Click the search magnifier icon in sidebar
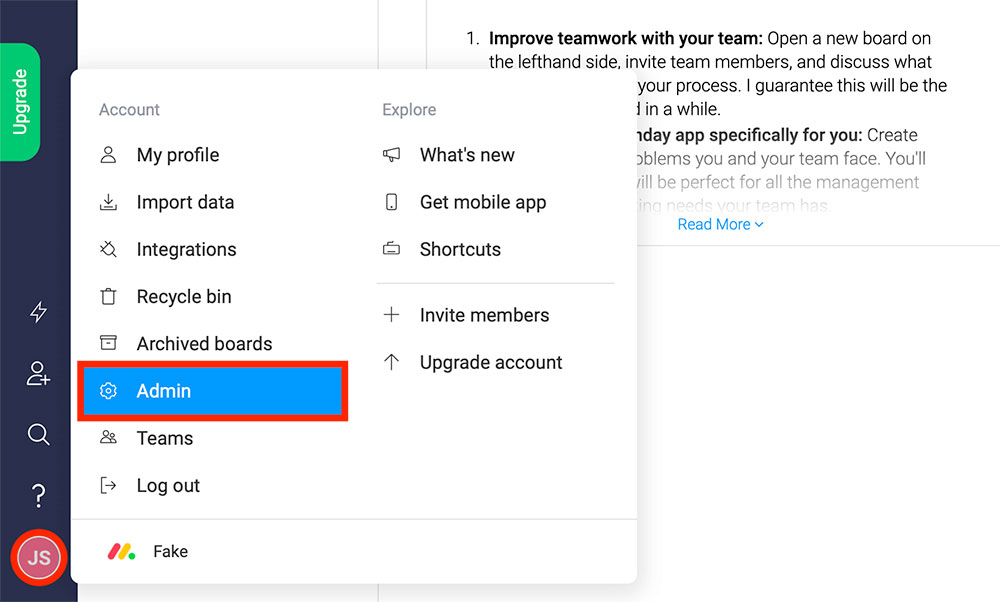Screen dimensions: 1000x602 [38, 434]
